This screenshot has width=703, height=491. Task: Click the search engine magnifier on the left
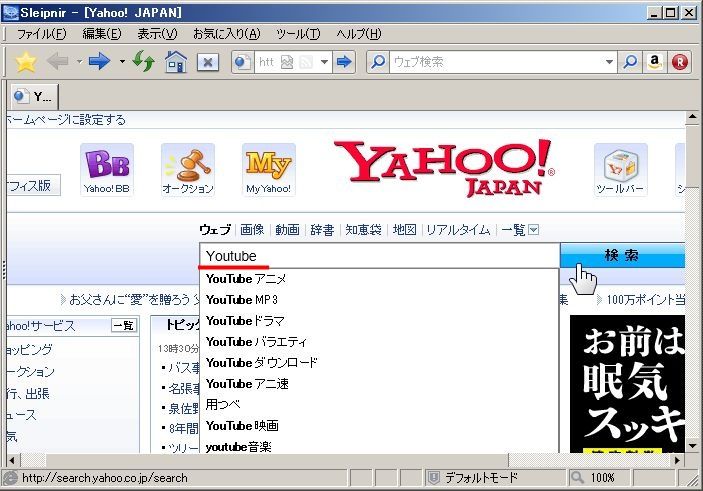pyautogui.click(x=378, y=62)
